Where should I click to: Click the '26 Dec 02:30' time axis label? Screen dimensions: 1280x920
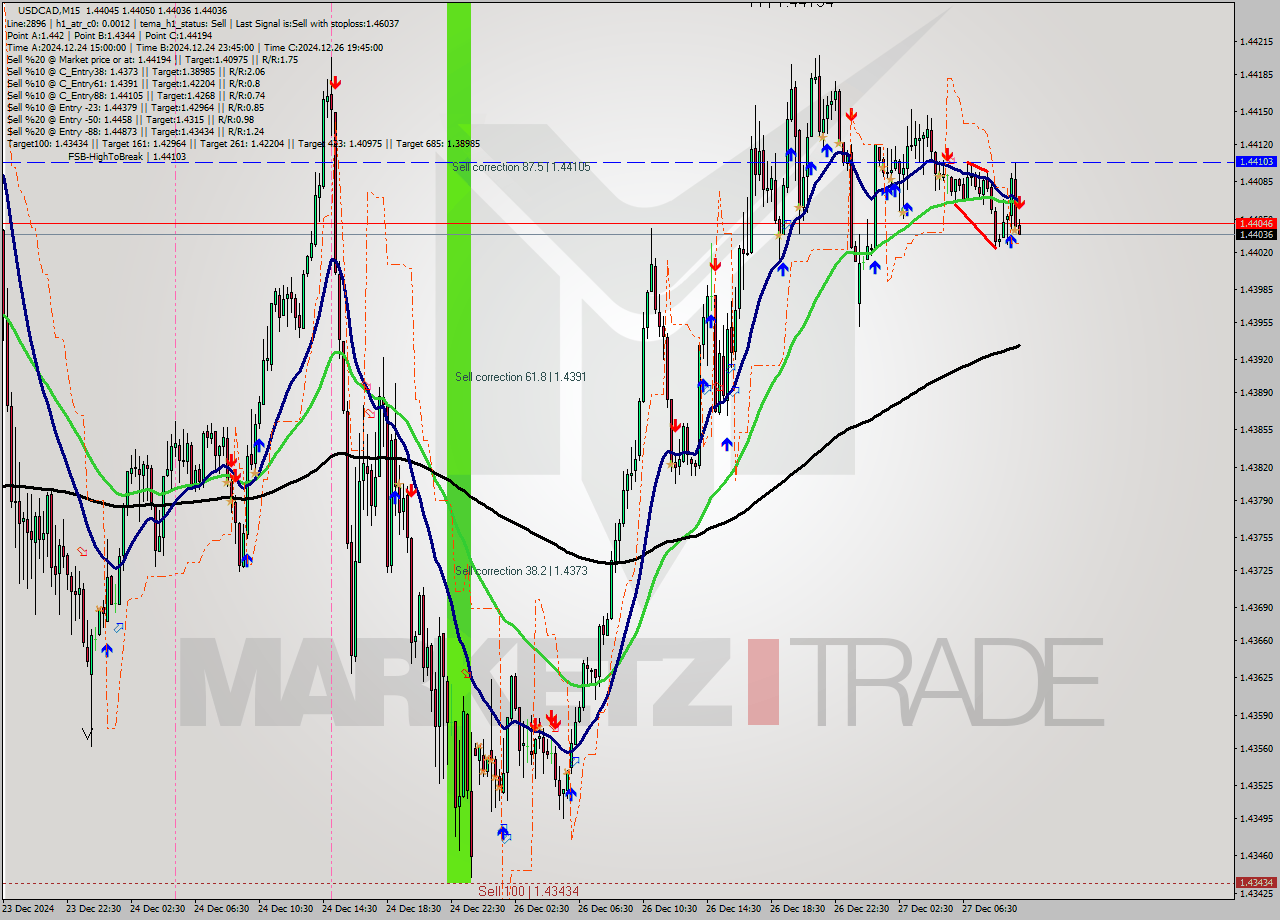(542, 909)
